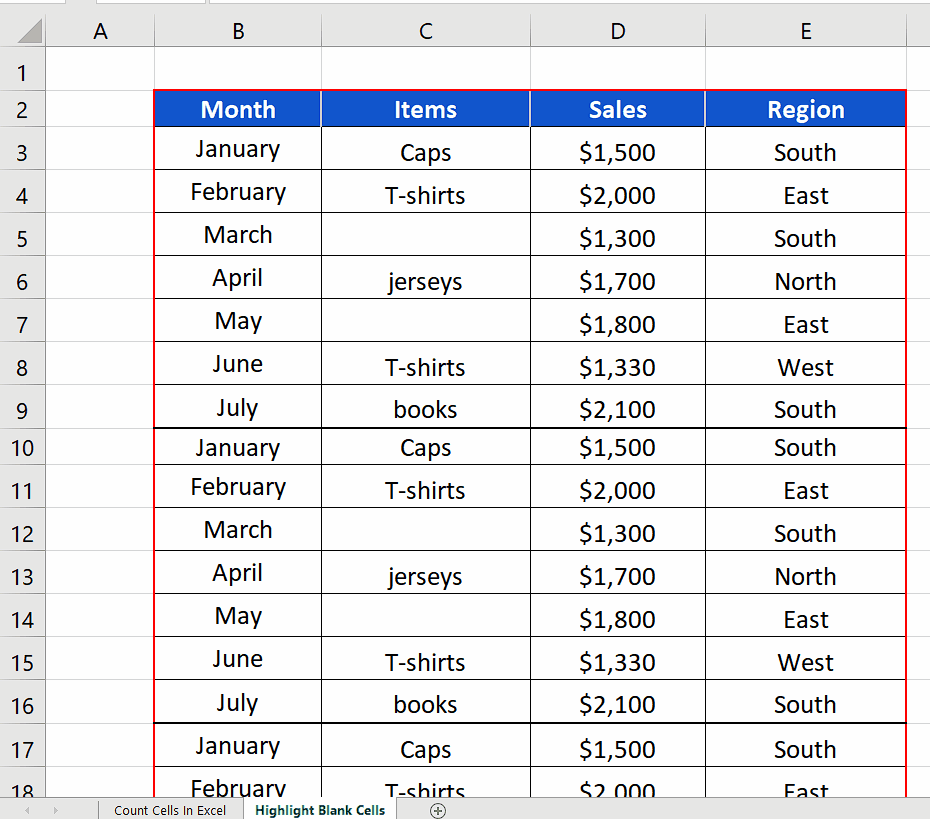The height and width of the screenshot is (819, 930).
Task: Click the next-sheet navigation arrow
Action: tap(57, 810)
